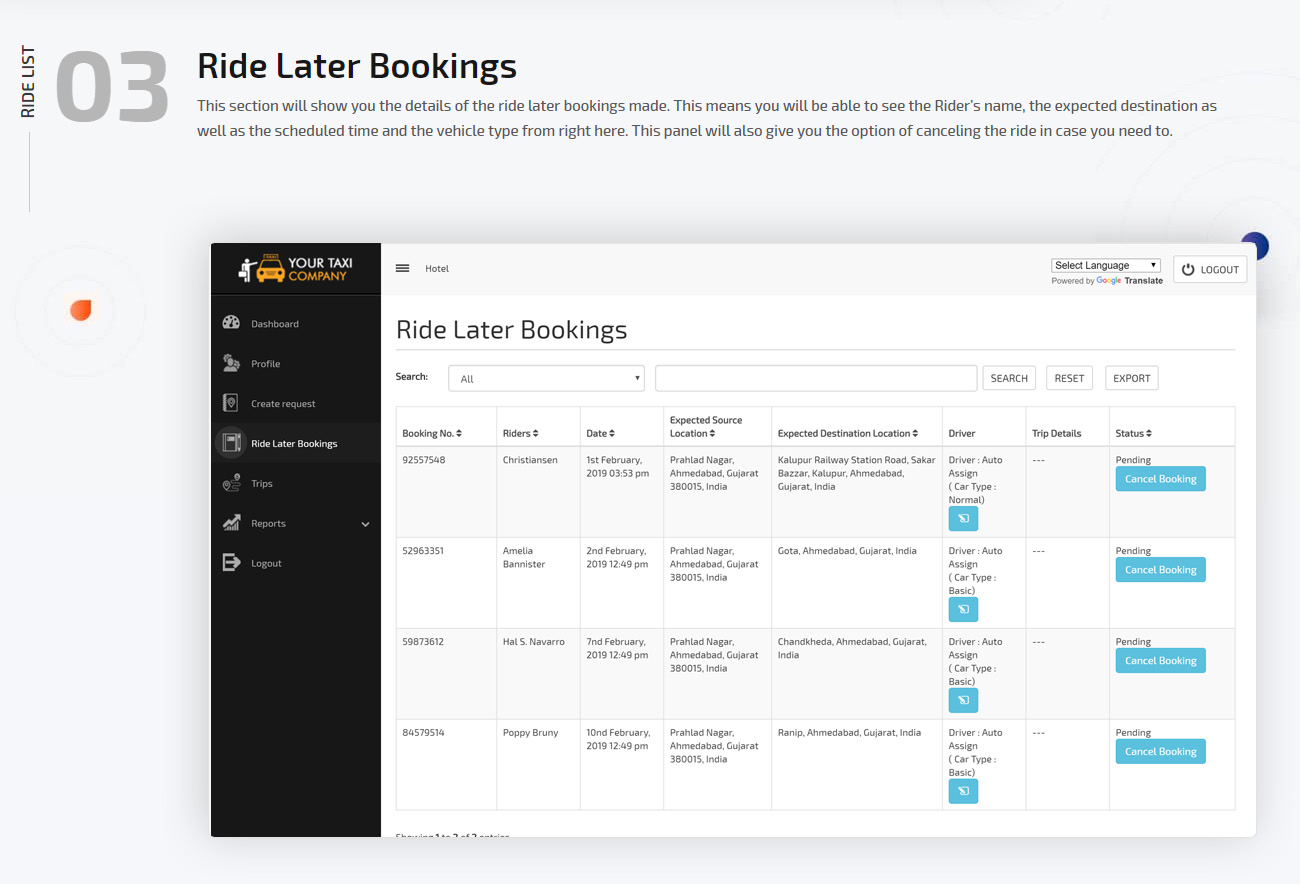
Task: Select Ride Later Bookings in sidebar
Action: (296, 443)
